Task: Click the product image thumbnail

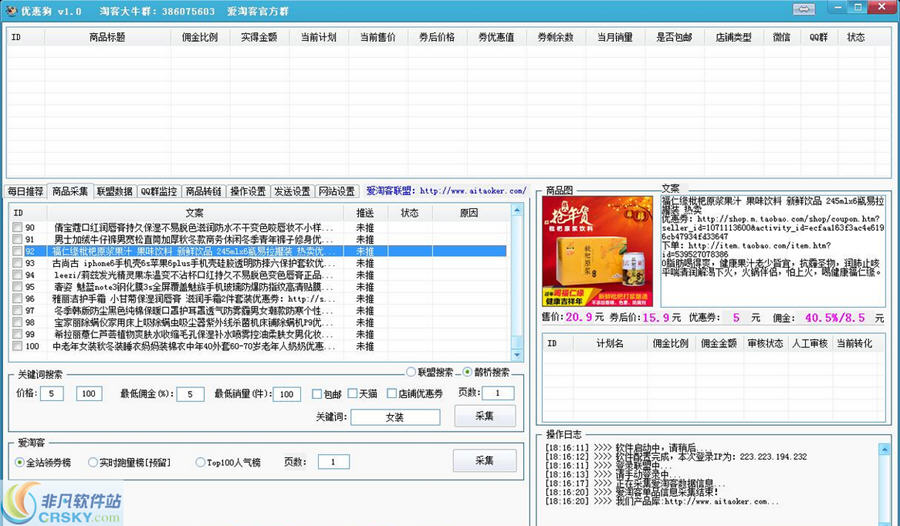Action: click(597, 251)
